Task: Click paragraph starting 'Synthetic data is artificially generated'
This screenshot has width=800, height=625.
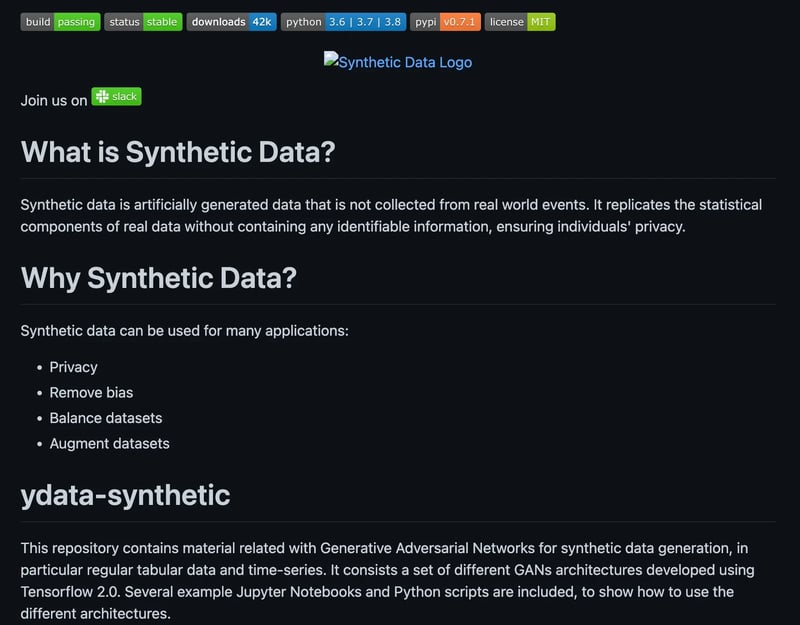Action: coord(391,215)
